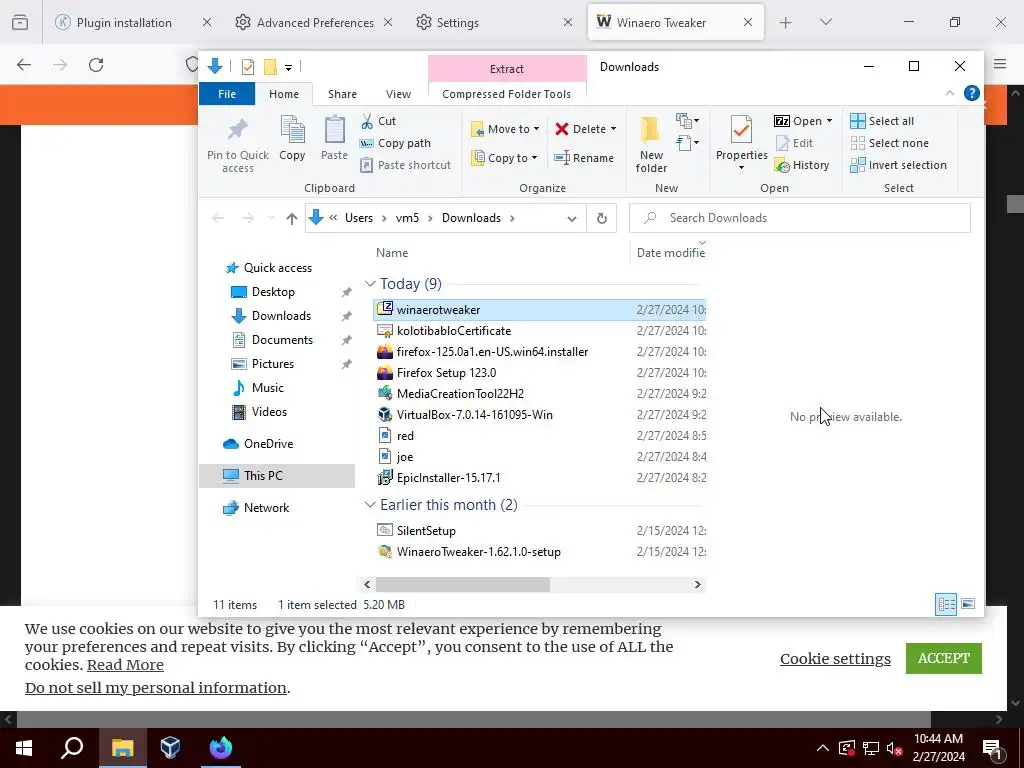
Task: Click the Extract contextual tab header
Action: 507,69
